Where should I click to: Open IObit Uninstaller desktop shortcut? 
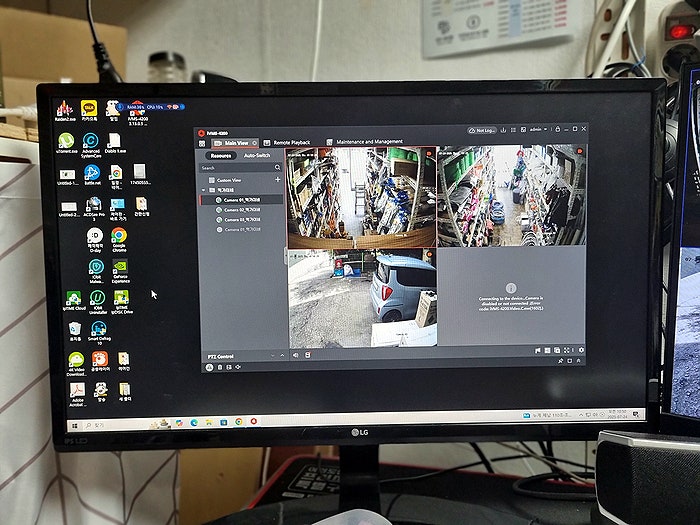(x=97, y=302)
